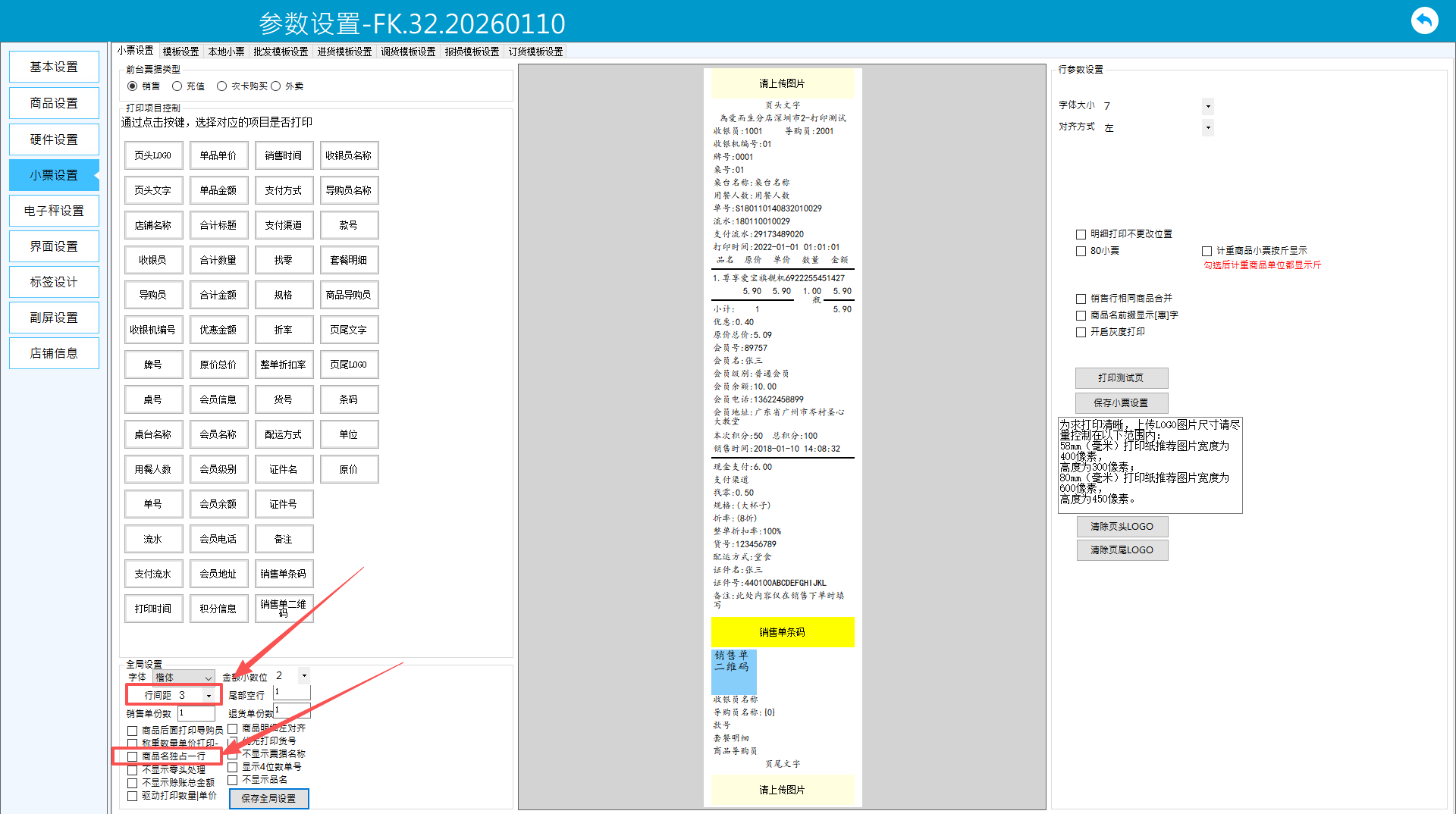The image size is (1456, 814).
Task: Open 商品设置 in the left sidebar
Action: click(54, 103)
